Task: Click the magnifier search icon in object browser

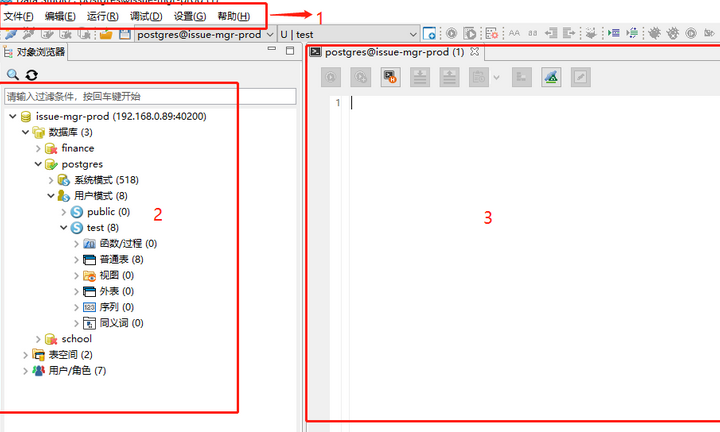Action: [x=12, y=74]
